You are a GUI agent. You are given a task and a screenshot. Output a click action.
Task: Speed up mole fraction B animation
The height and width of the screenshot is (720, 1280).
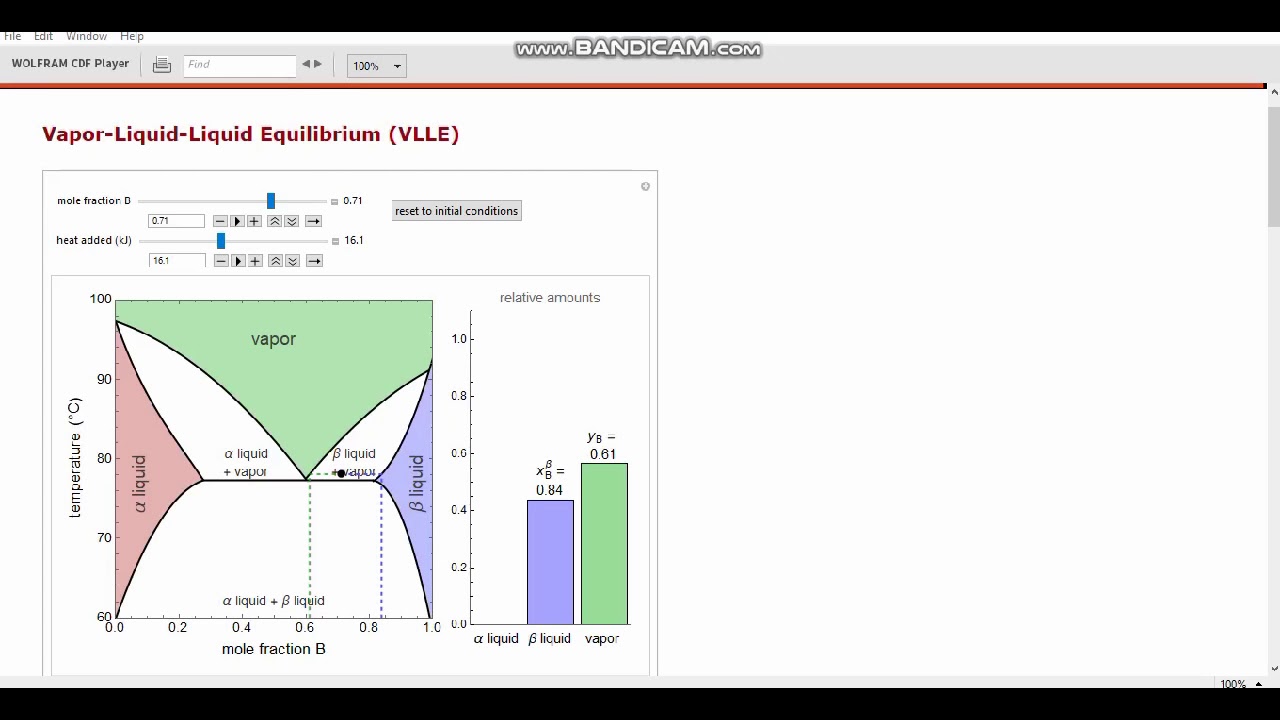click(274, 221)
